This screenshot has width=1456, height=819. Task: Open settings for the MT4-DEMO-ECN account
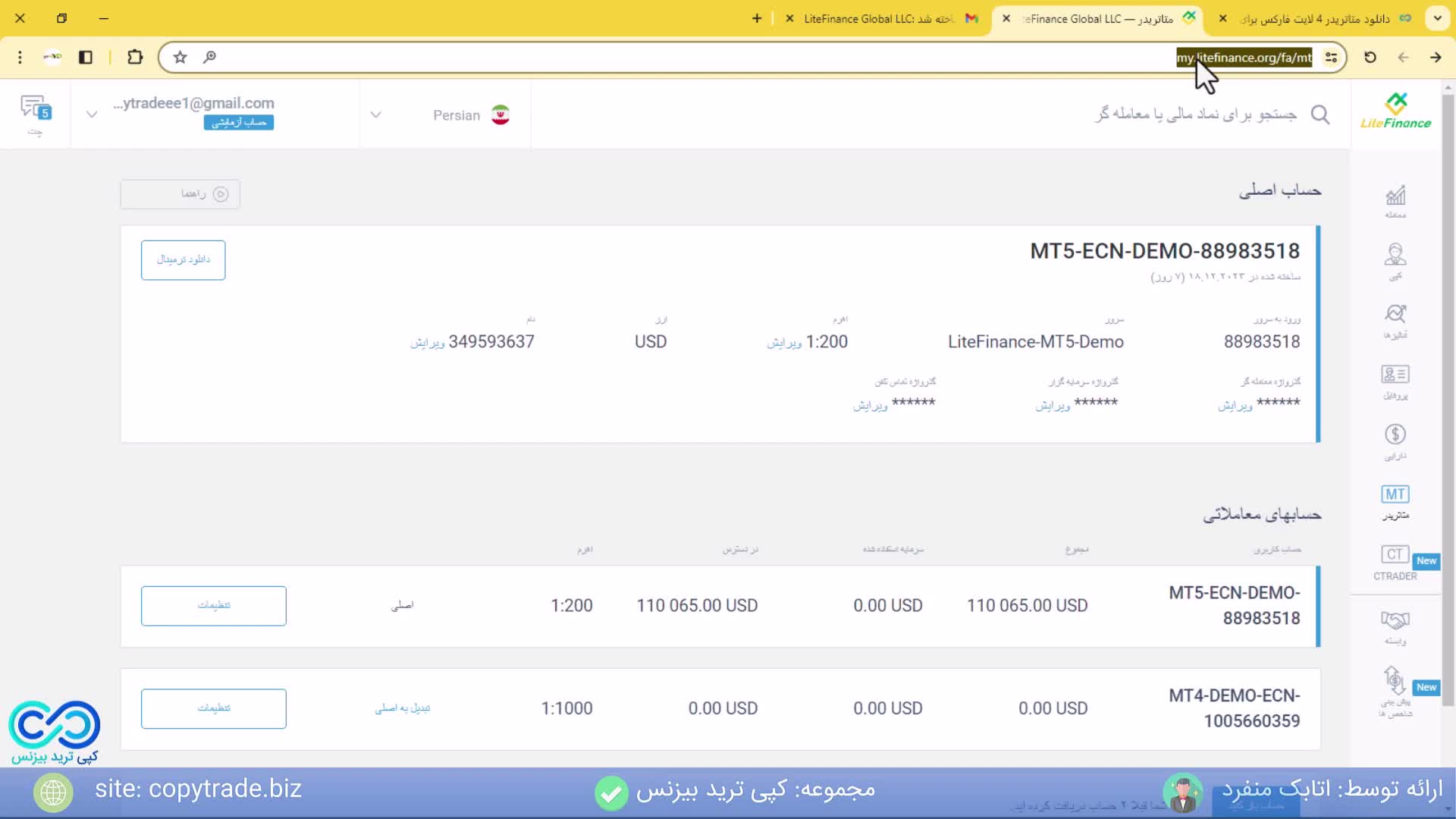(214, 708)
